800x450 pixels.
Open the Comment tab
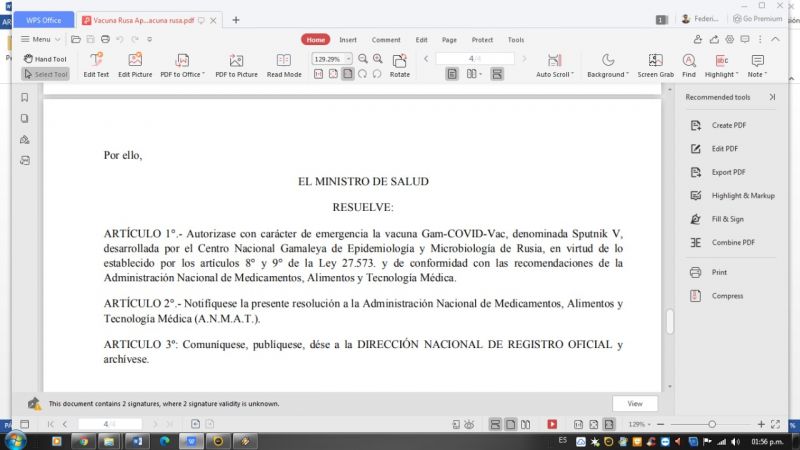coord(386,40)
